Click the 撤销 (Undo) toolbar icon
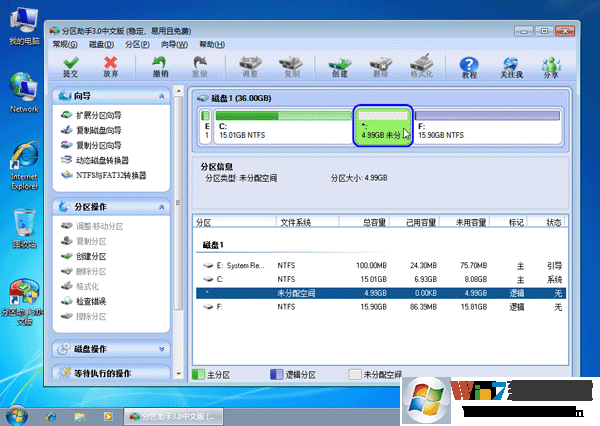The image size is (600, 426). [x=160, y=66]
